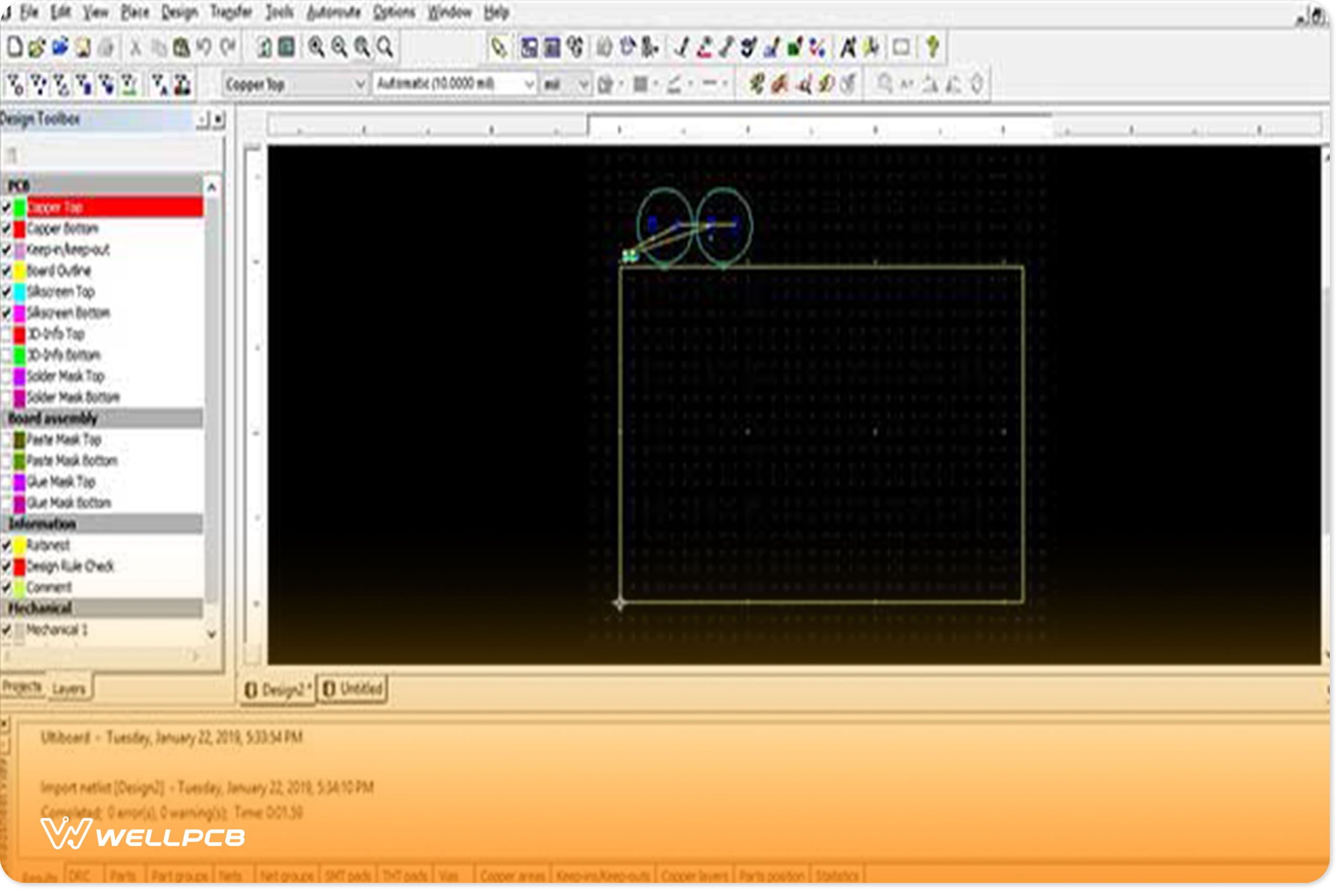
Task: Open the mil units dropdown
Action: click(584, 83)
